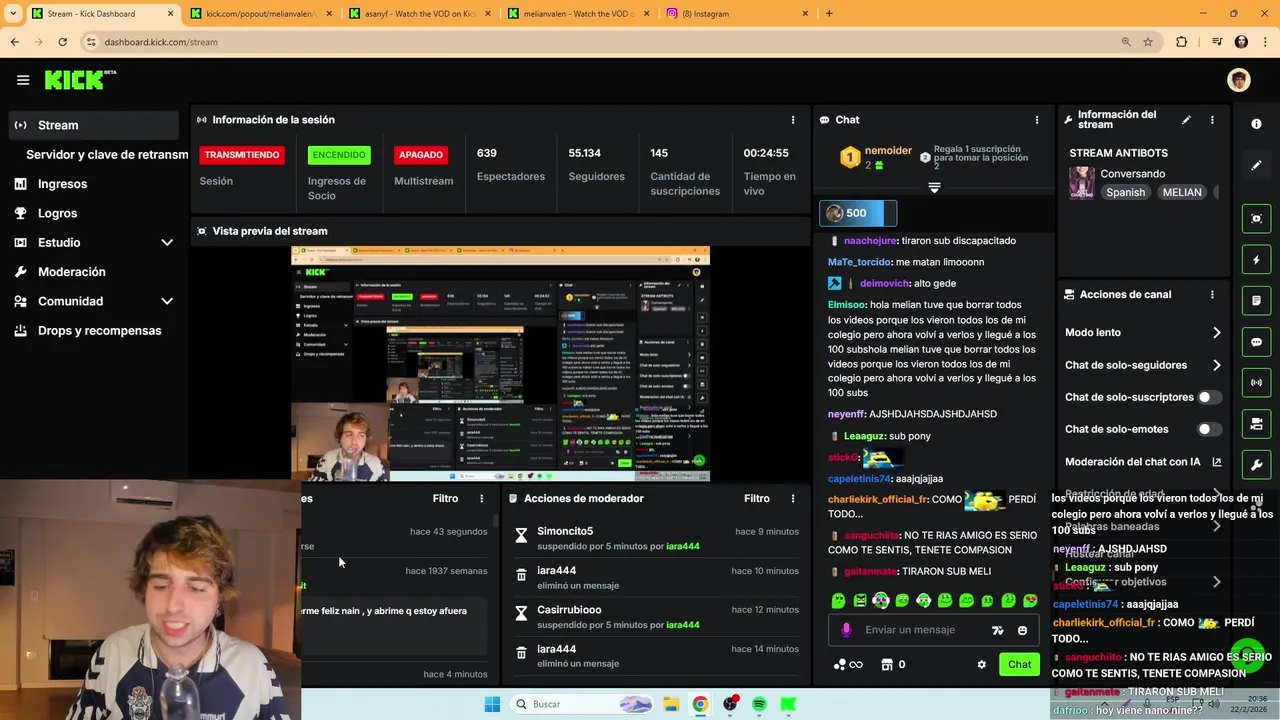The width and height of the screenshot is (1280, 720).
Task: Open options for Información de la sesión
Action: (793, 120)
